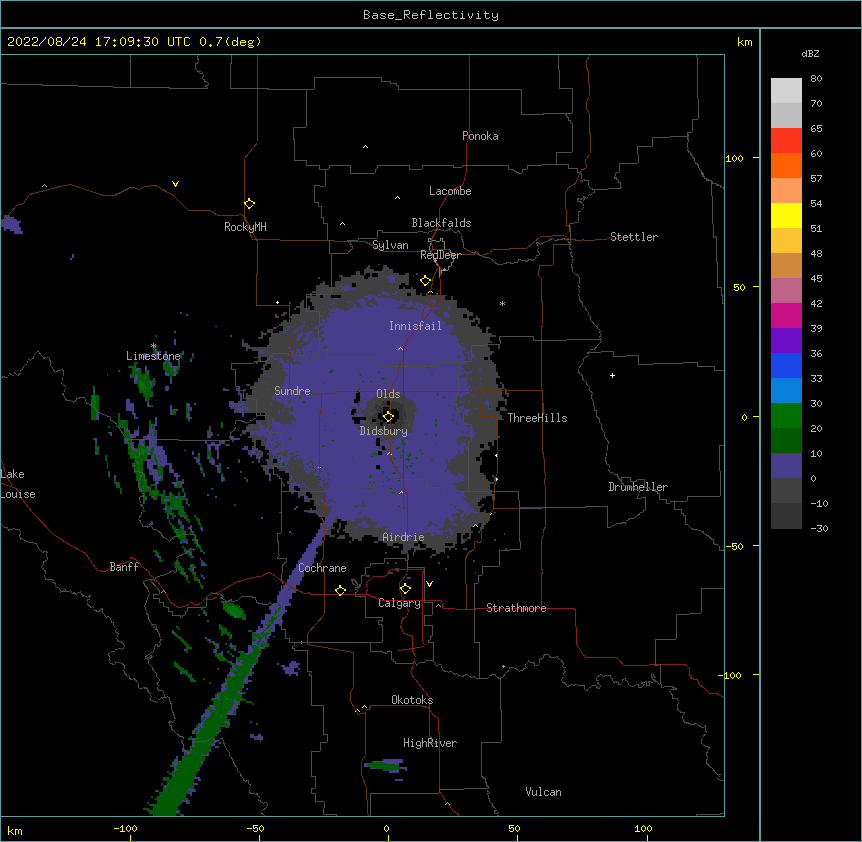The image size is (862, 842).
Task: Click the -100 tick on bottom axis
Action: click(125, 828)
